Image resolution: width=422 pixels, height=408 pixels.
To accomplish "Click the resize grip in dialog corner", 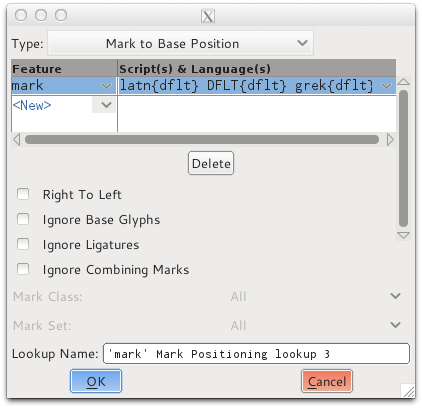I will (x=408, y=391).
